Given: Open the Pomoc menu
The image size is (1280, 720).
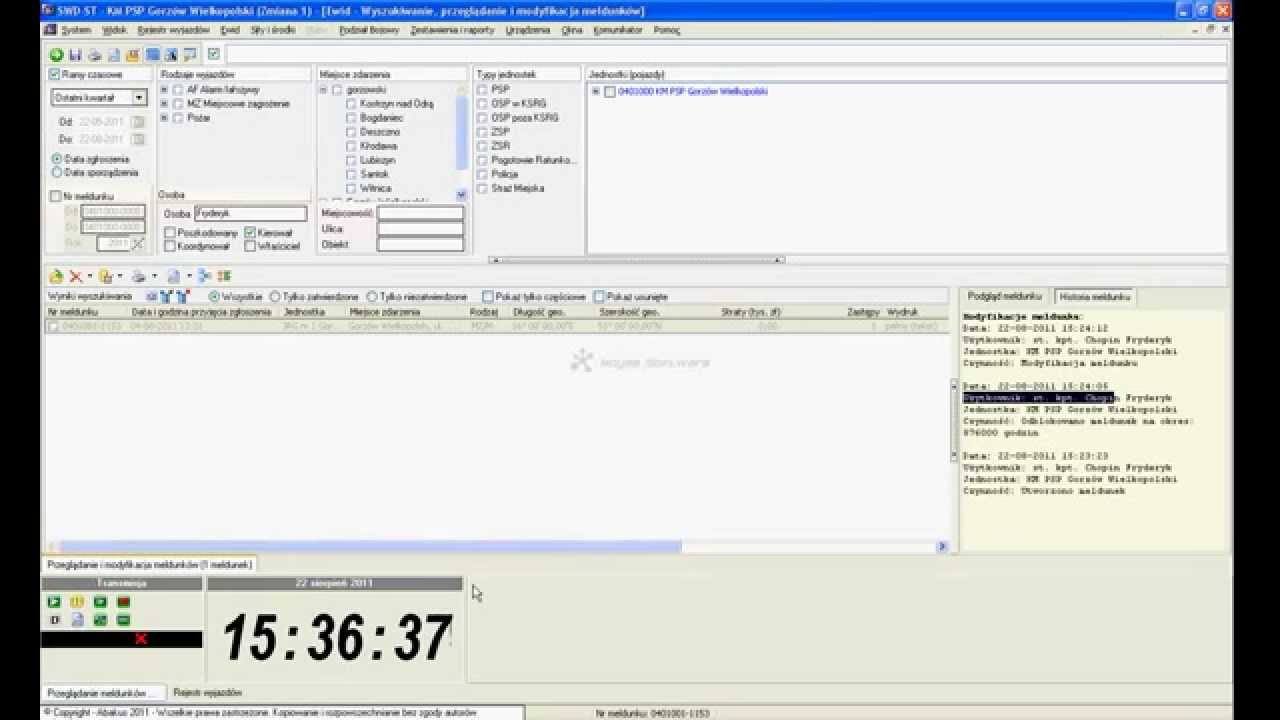Looking at the screenshot, I should click(x=667, y=30).
